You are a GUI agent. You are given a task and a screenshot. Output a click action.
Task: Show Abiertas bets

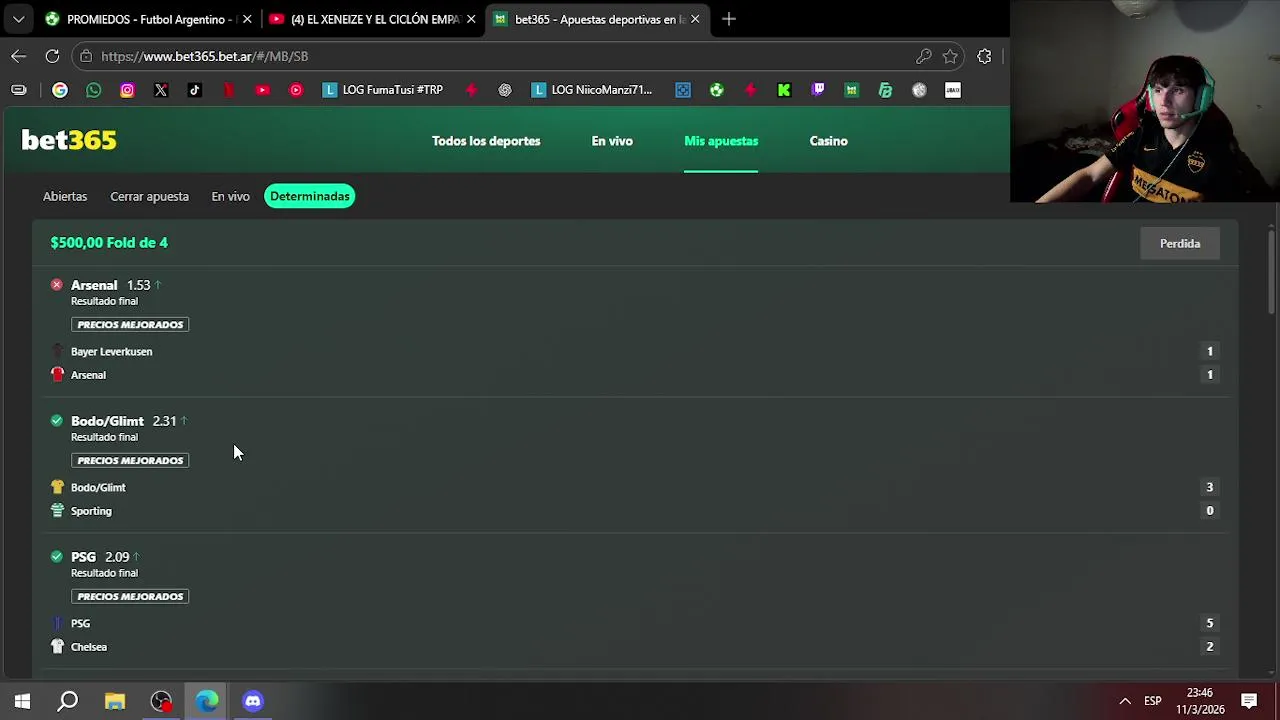coord(65,196)
